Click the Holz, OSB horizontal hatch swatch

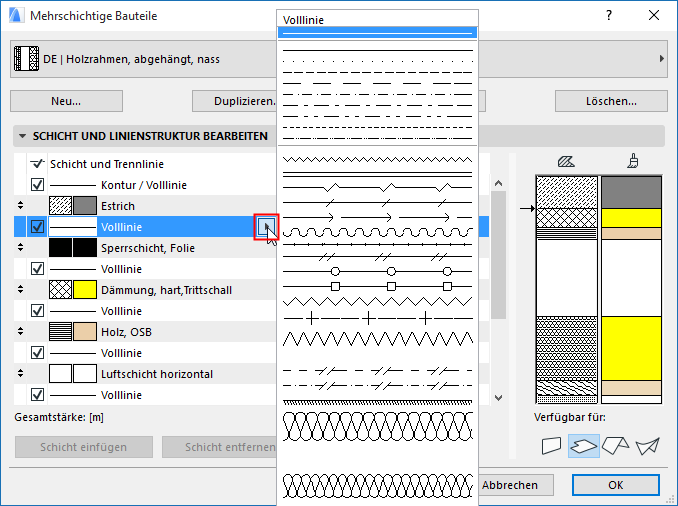coord(61,332)
